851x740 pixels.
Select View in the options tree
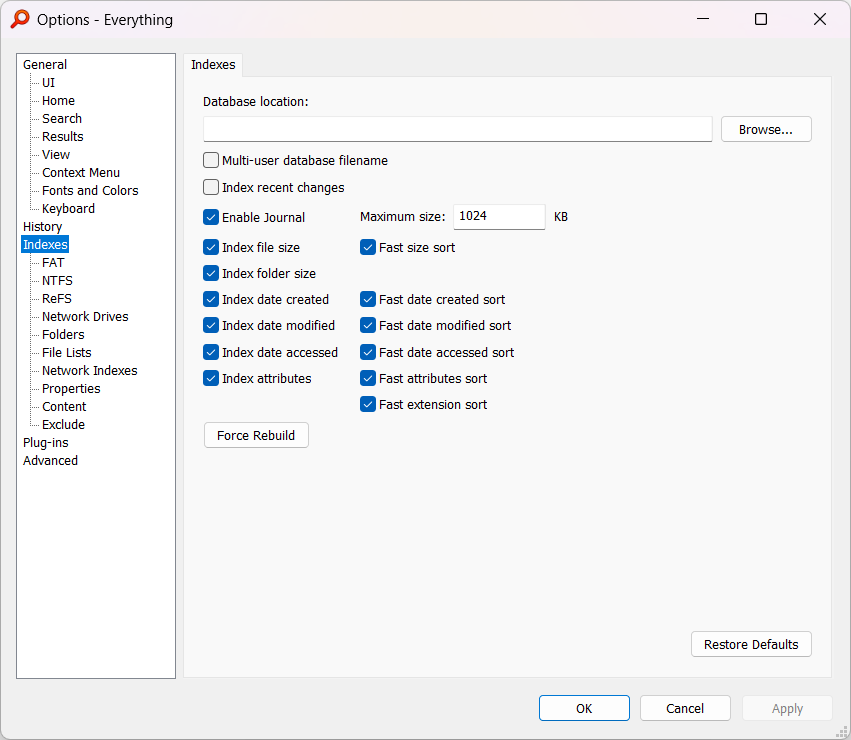click(56, 154)
